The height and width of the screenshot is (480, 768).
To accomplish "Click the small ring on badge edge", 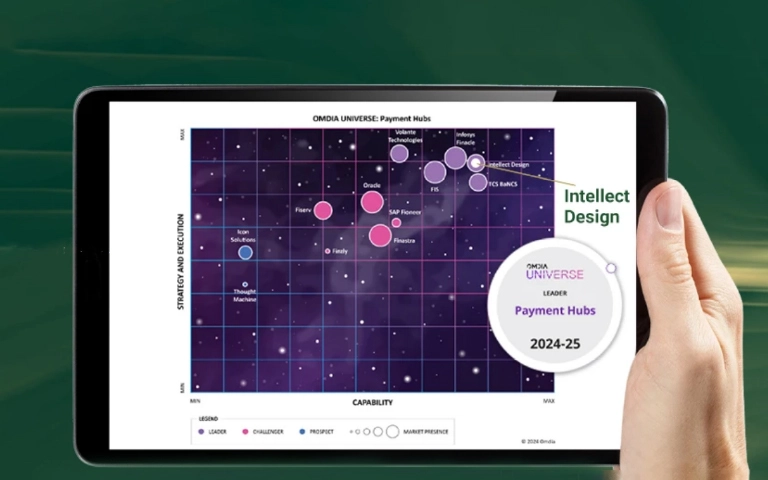I will pyautogui.click(x=611, y=268).
